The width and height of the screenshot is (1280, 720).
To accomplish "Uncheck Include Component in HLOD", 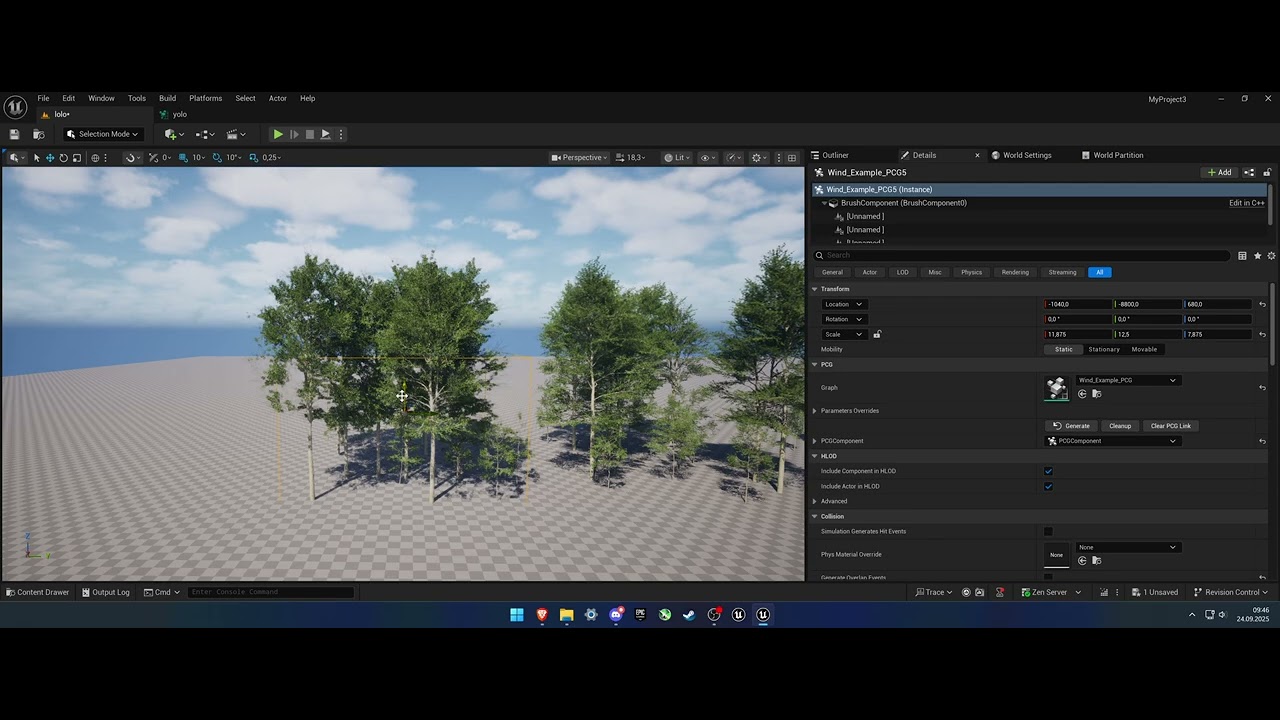I will click(x=1048, y=471).
